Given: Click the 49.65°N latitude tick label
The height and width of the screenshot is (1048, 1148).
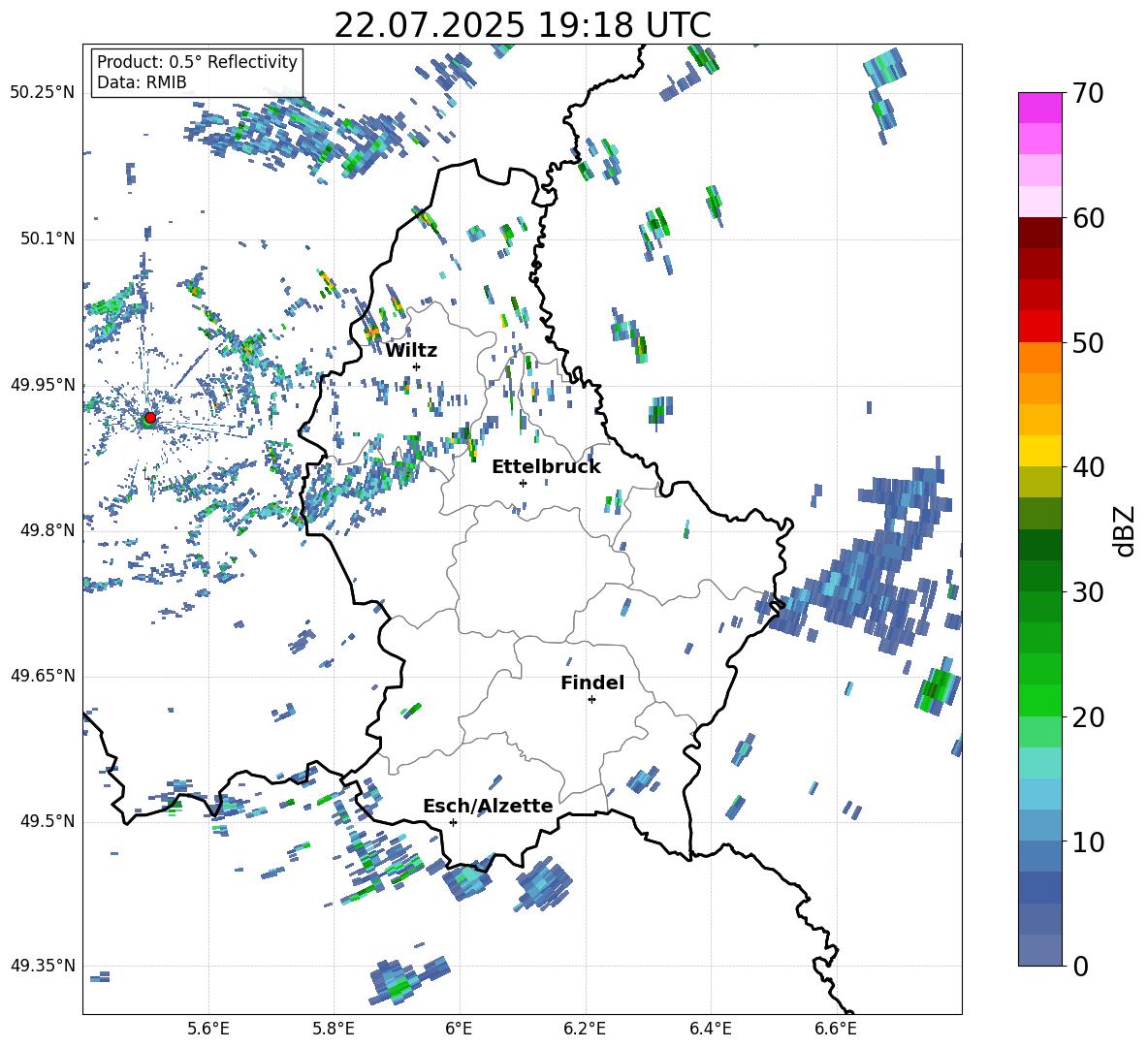Looking at the screenshot, I should coord(43,675).
